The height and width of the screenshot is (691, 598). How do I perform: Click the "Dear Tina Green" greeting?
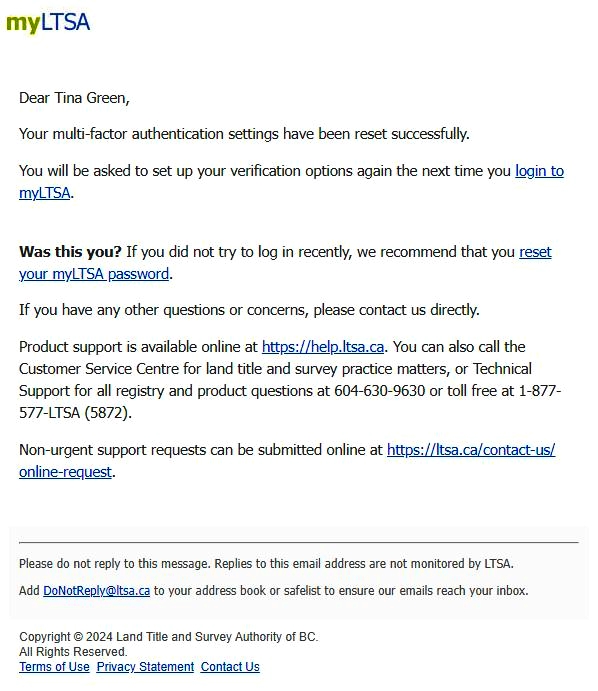[74, 98]
